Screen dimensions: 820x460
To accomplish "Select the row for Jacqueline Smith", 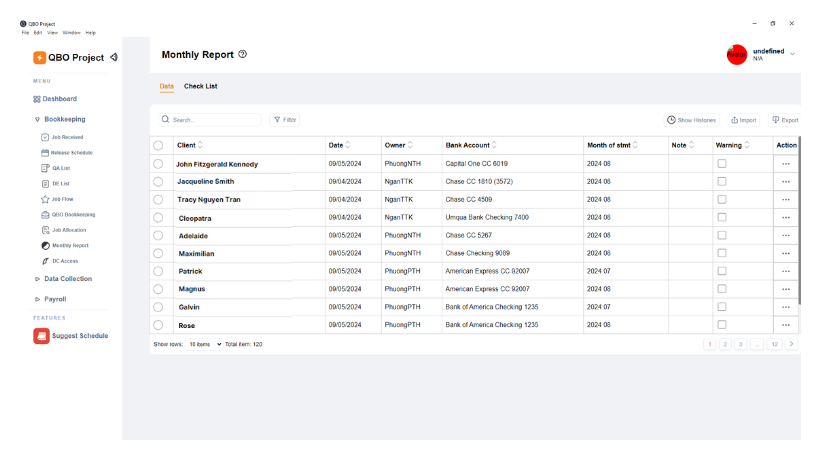I will point(158,181).
